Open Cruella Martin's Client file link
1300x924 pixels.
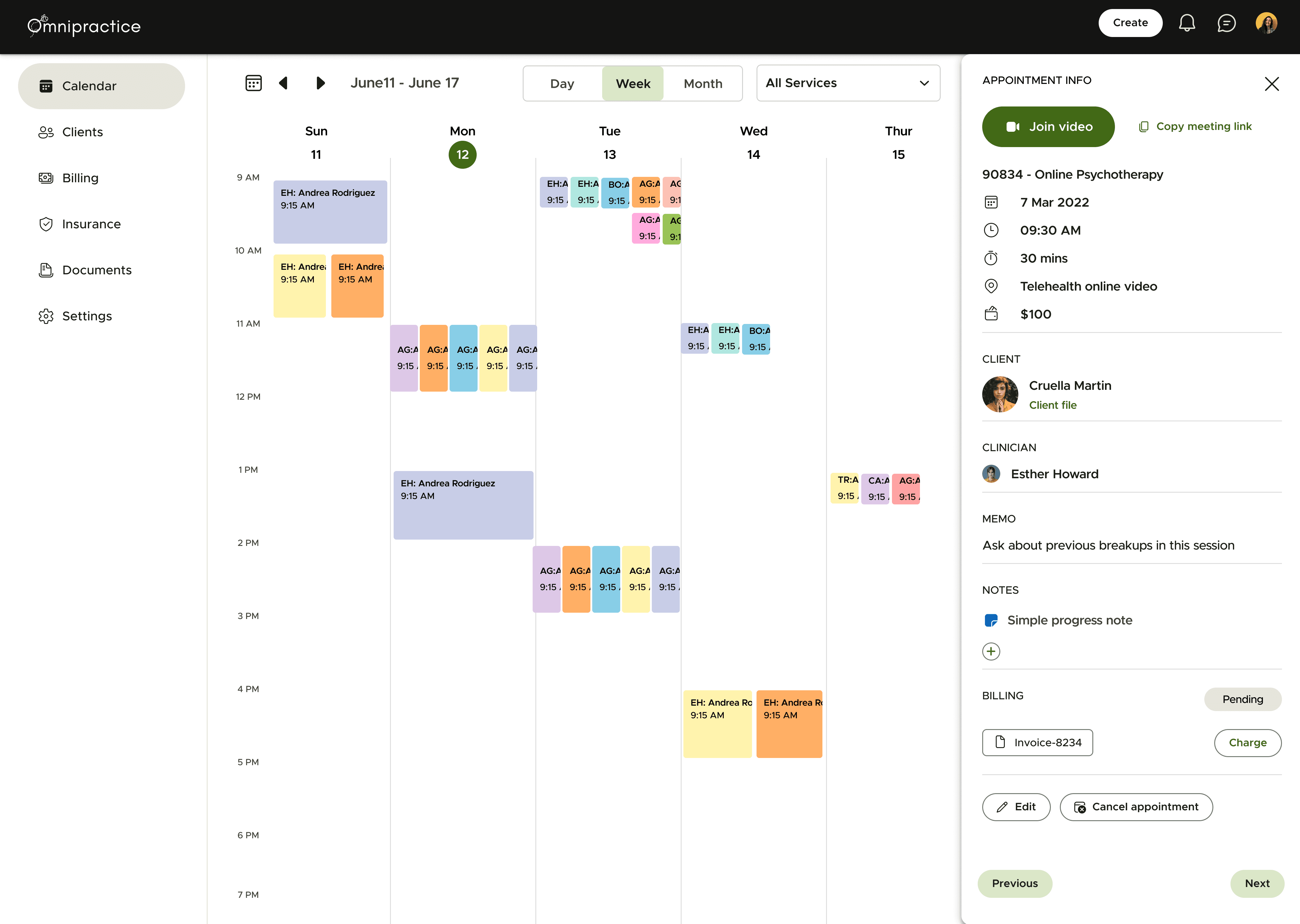coord(1052,405)
